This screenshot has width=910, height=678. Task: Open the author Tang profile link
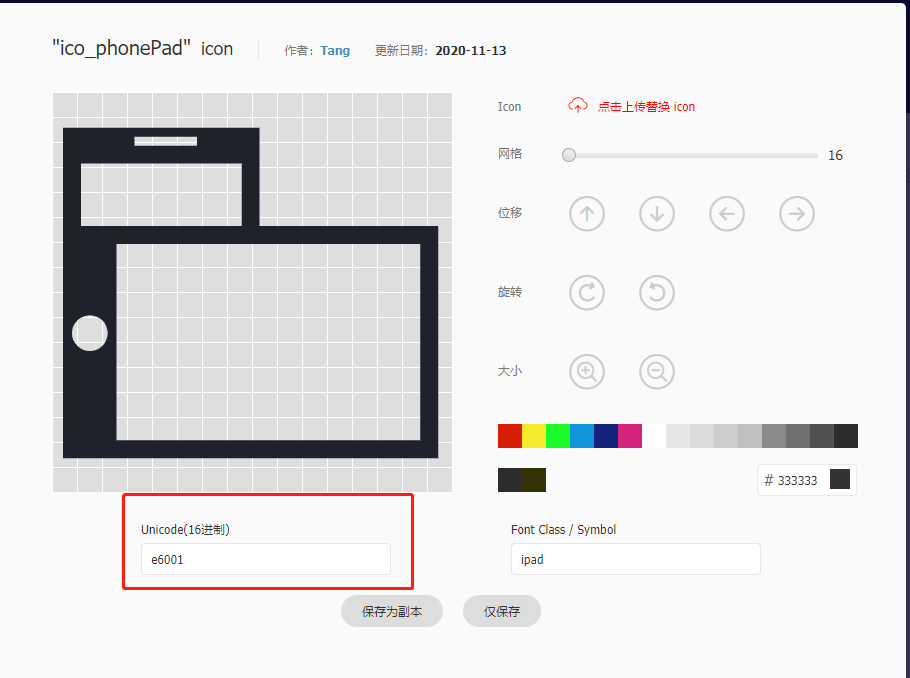(335, 50)
